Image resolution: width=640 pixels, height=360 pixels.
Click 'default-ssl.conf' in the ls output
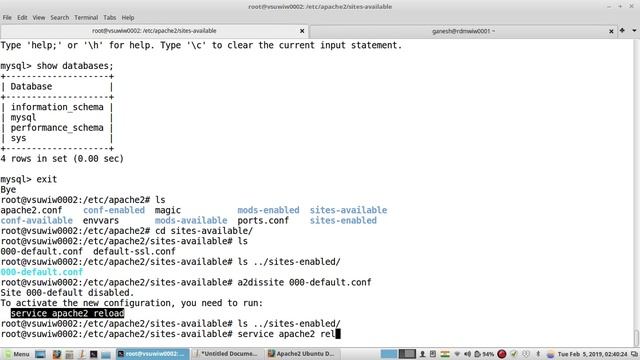(x=134, y=251)
